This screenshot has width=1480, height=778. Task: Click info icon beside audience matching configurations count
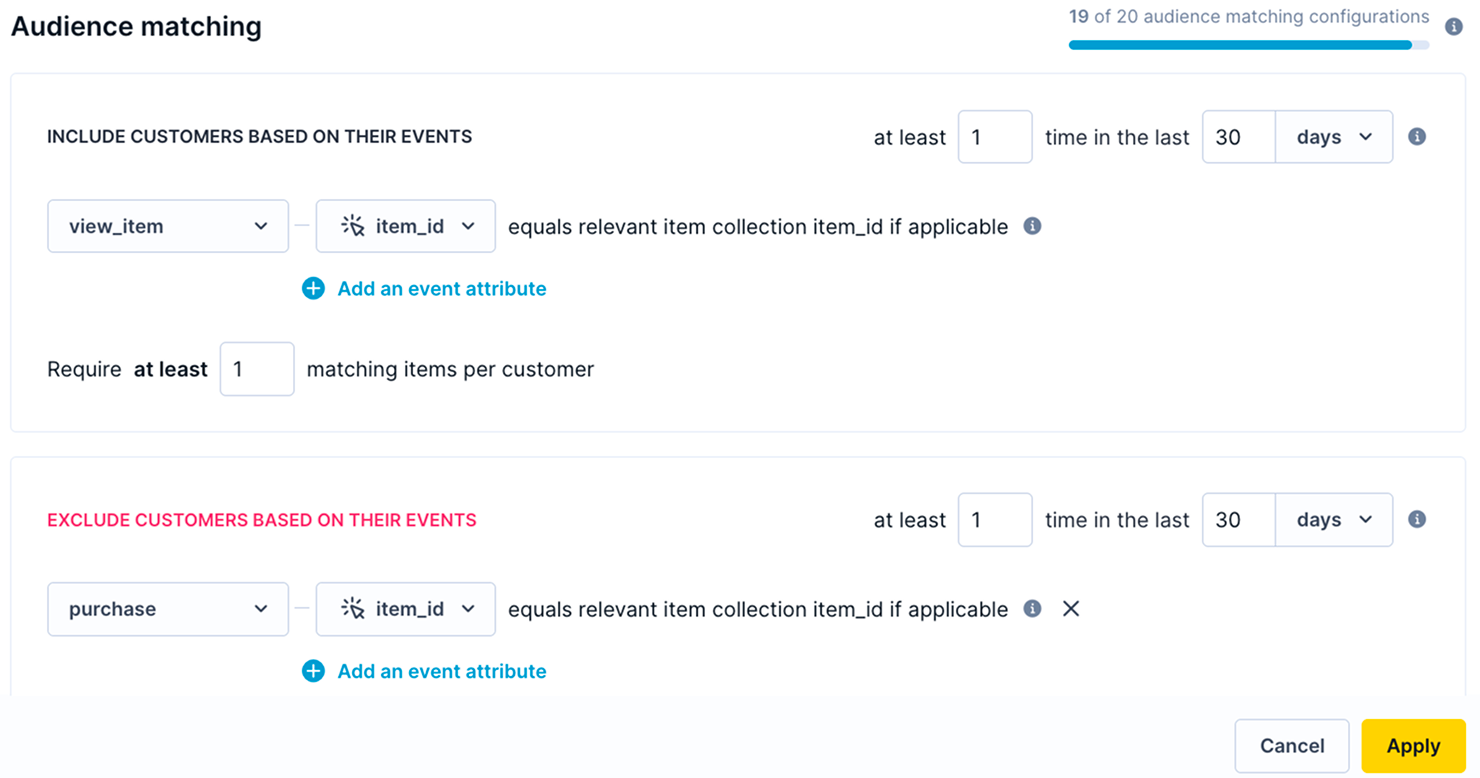1454,27
